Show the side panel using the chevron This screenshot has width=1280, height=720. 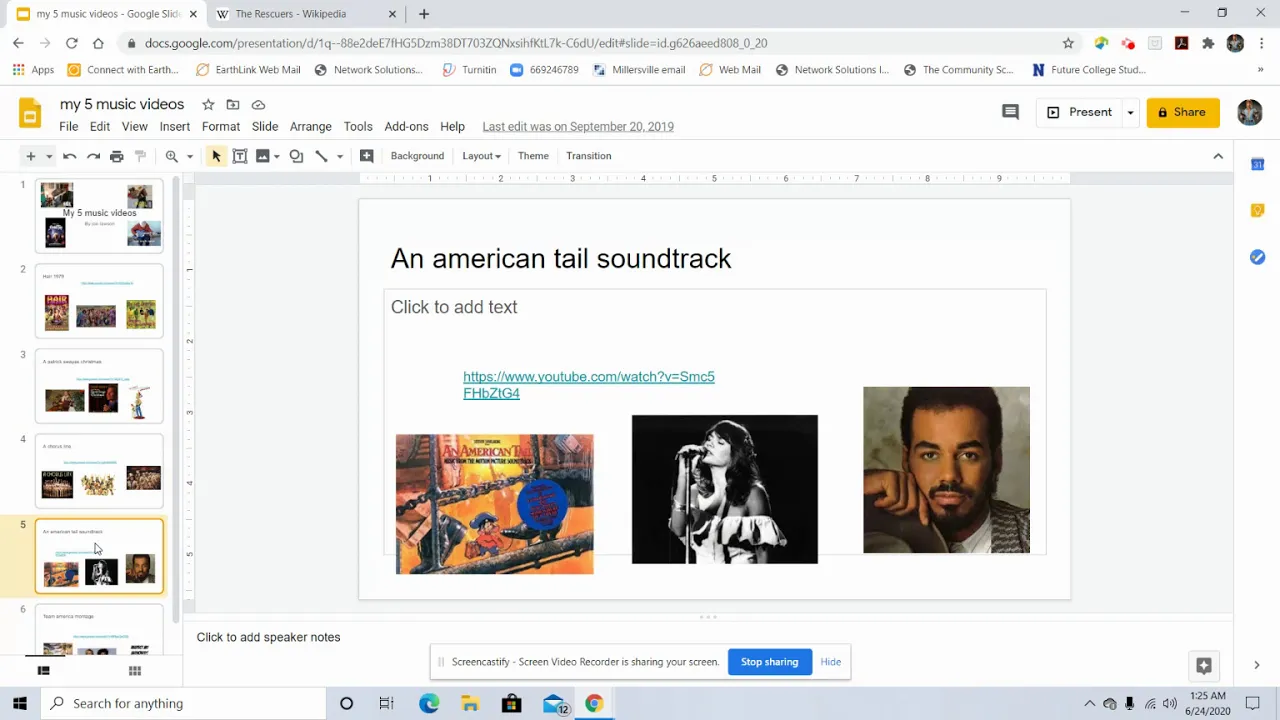tap(1257, 665)
